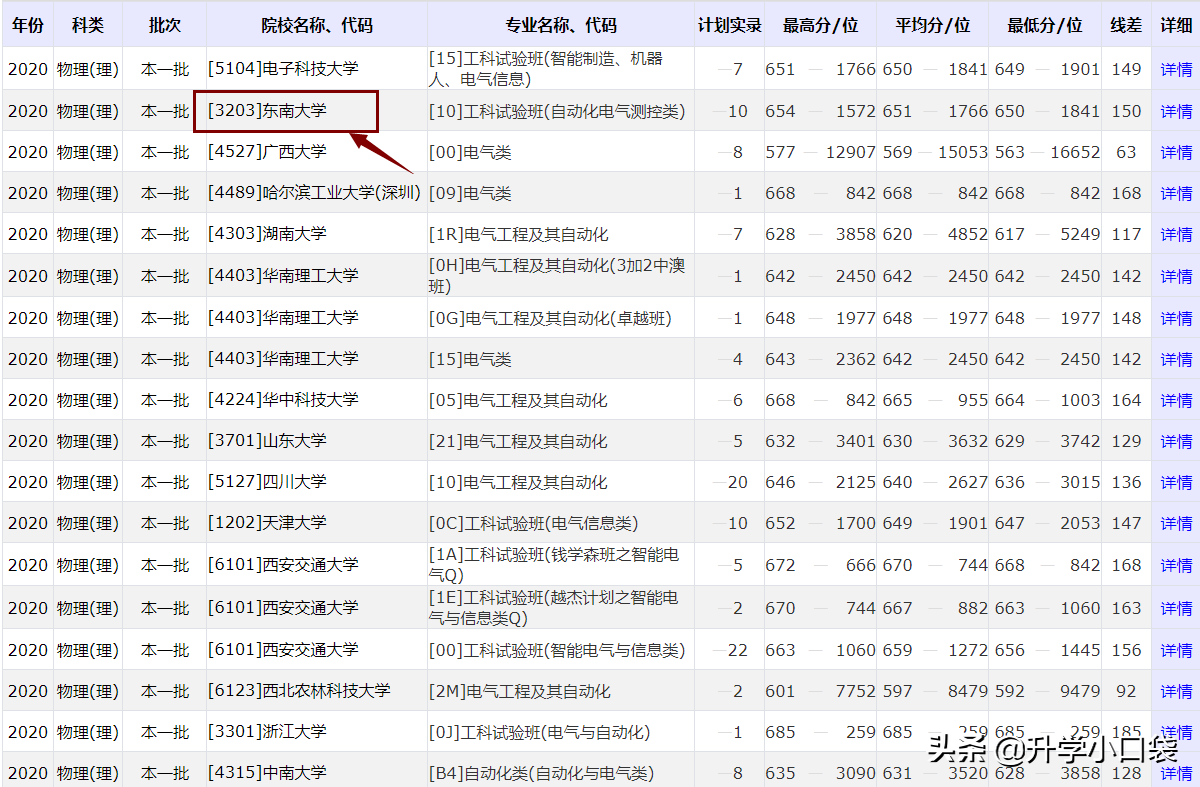
Task: Click major [09]电气类 in 哈尔滨工业大学 row
Action: [470, 193]
